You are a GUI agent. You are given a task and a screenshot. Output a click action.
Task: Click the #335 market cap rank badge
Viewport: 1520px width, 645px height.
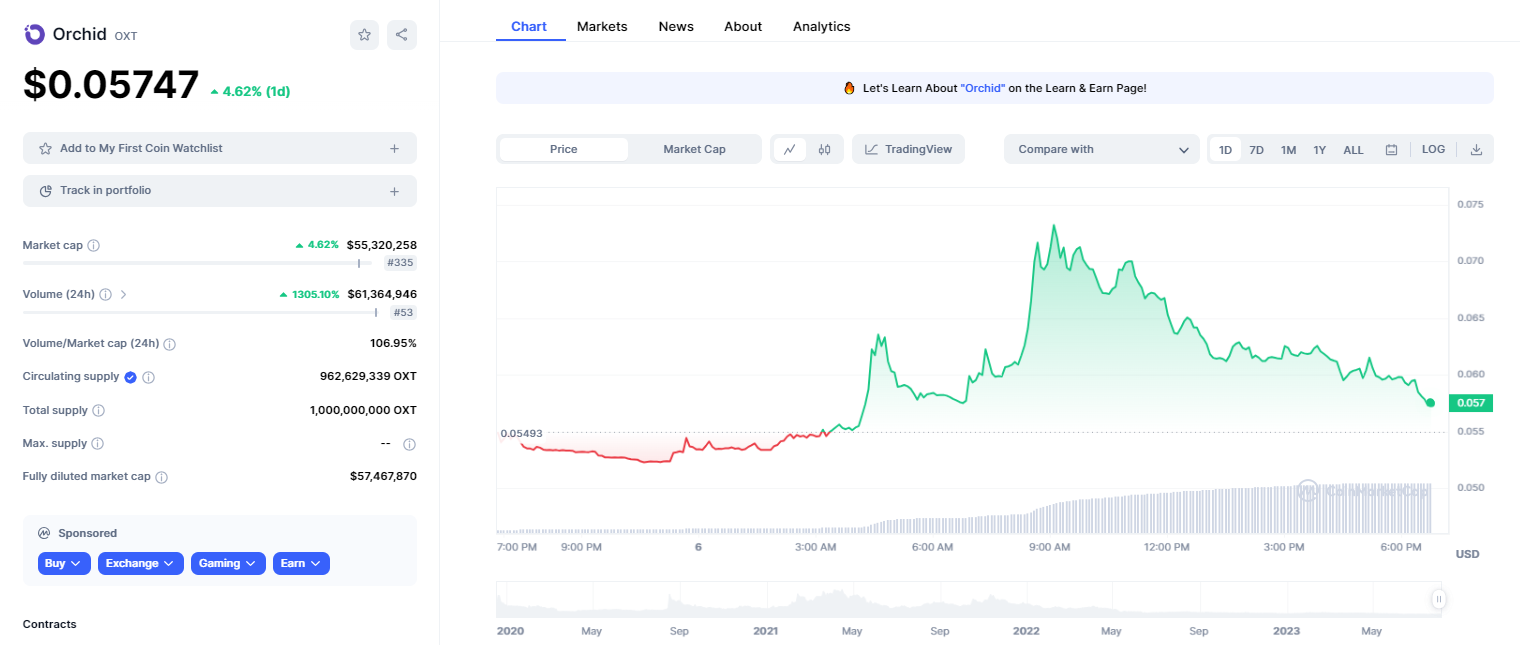point(401,263)
